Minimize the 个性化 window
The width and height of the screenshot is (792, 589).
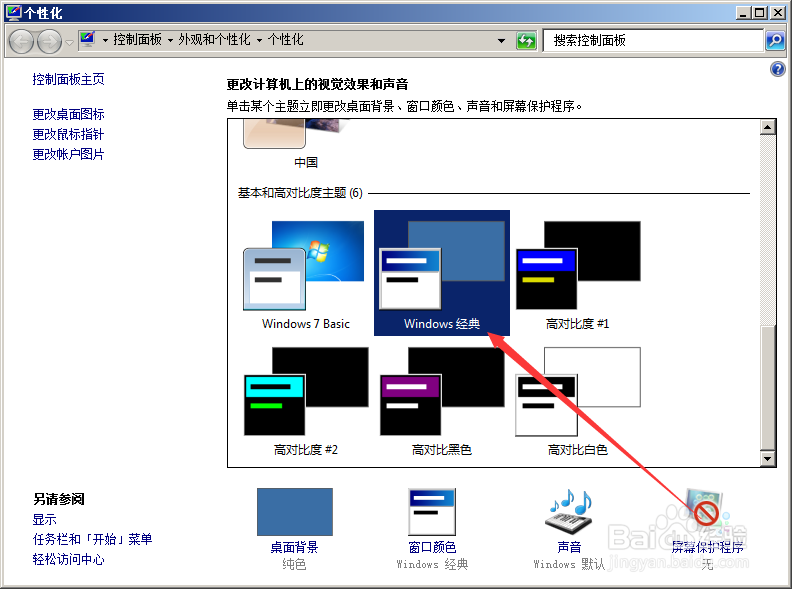pos(742,13)
